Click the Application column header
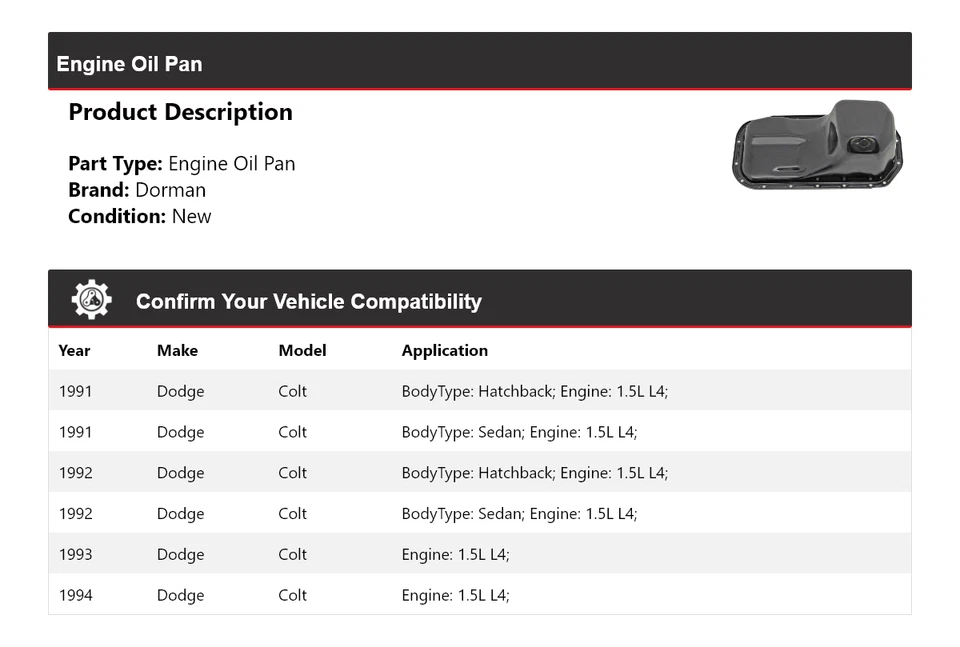 click(x=444, y=350)
